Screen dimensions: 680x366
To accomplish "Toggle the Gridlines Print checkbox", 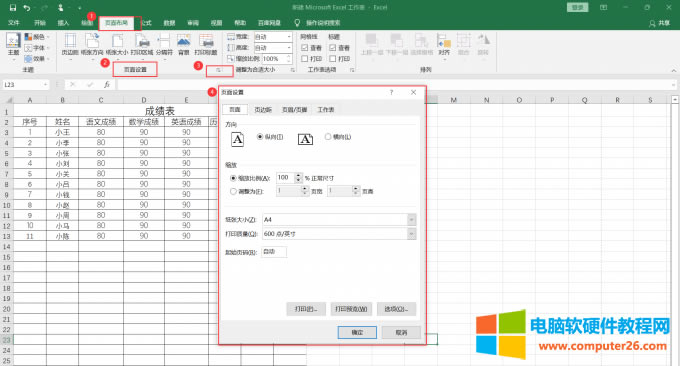I will coord(304,58).
